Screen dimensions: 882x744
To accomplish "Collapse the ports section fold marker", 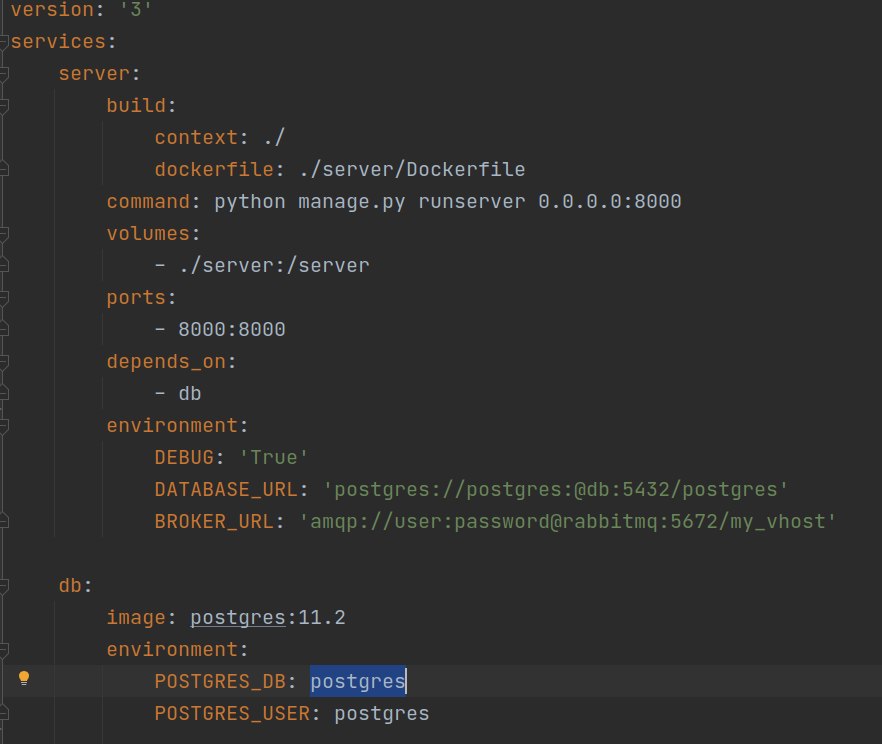I will point(4,297).
